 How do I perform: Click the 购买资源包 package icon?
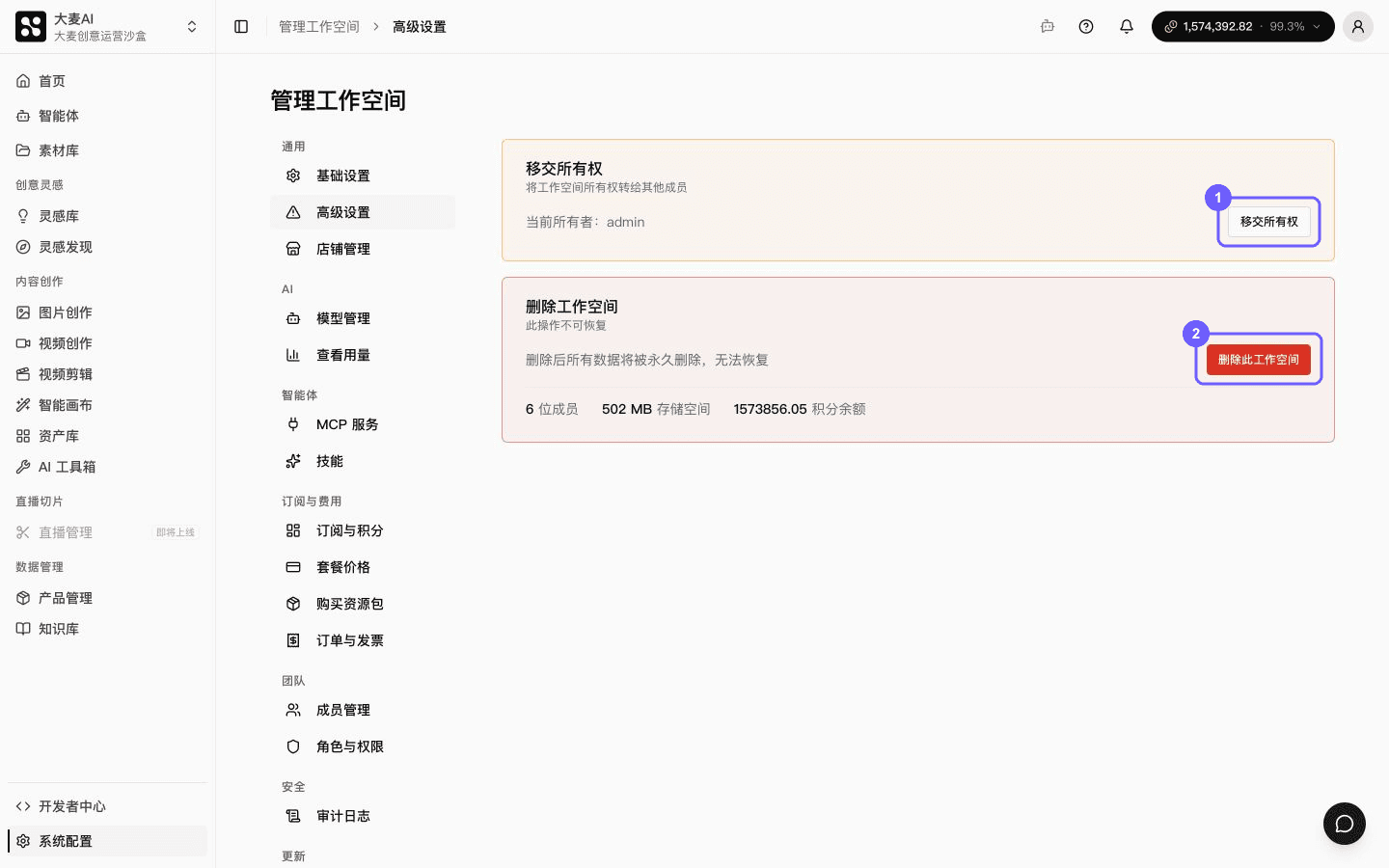[293, 604]
